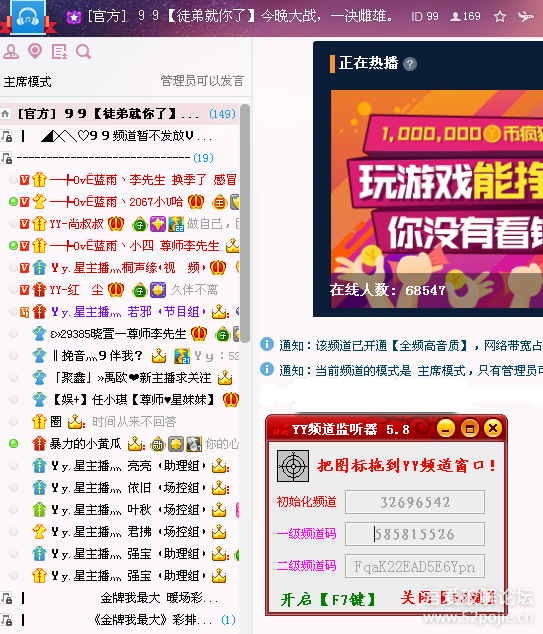Click the crown beside 聚鑫 禹欧 row
Image resolution: width=543 pixels, height=634 pixels.
[225, 378]
